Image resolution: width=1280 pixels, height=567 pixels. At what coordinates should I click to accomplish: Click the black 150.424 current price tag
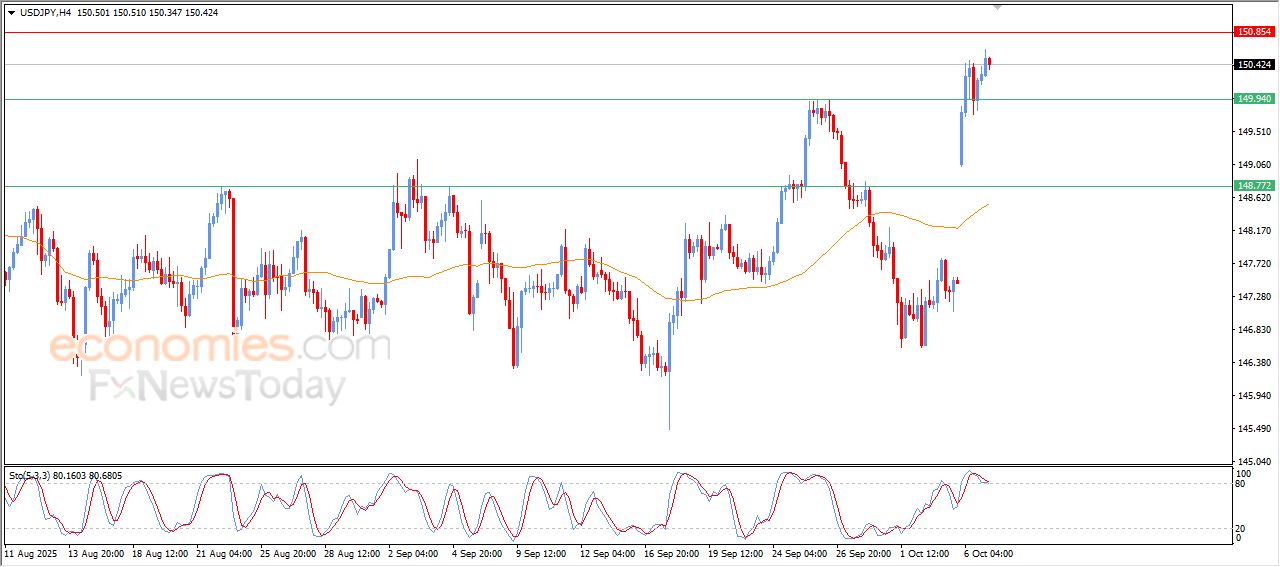(x=1254, y=65)
